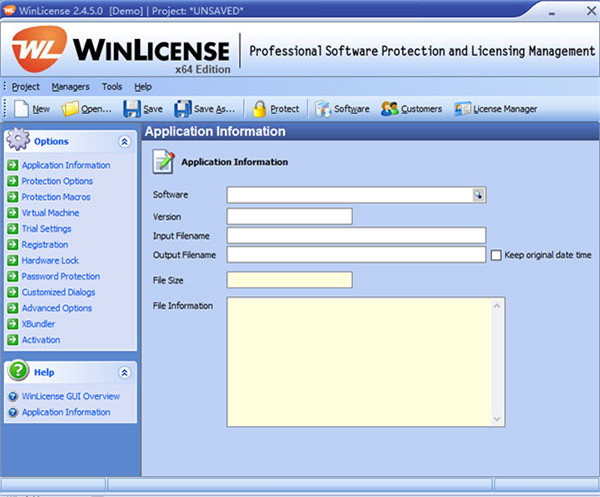The height and width of the screenshot is (497, 600).
Task: Click green arrow beside Trial Settings
Action: click(13, 229)
